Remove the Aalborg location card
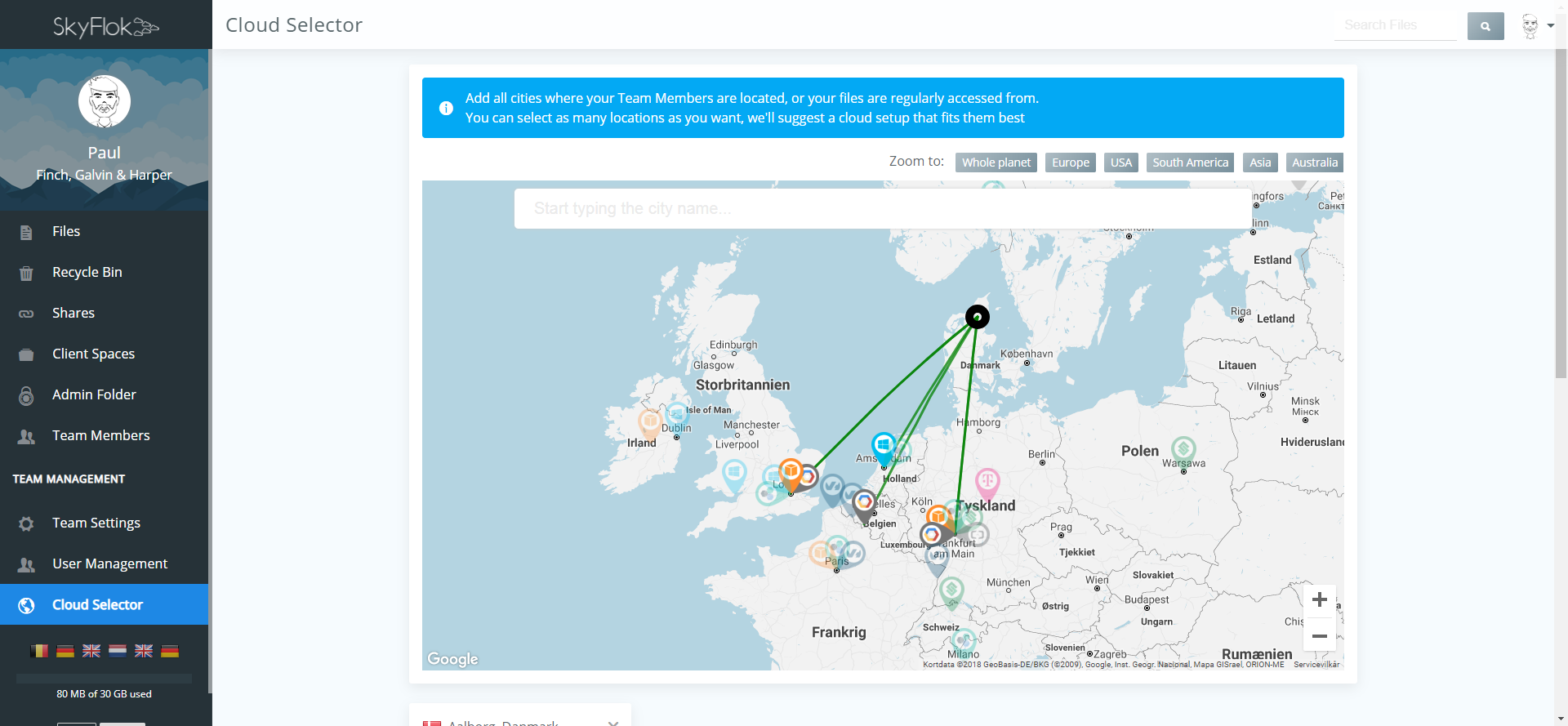This screenshot has width=1568, height=726. click(x=613, y=723)
